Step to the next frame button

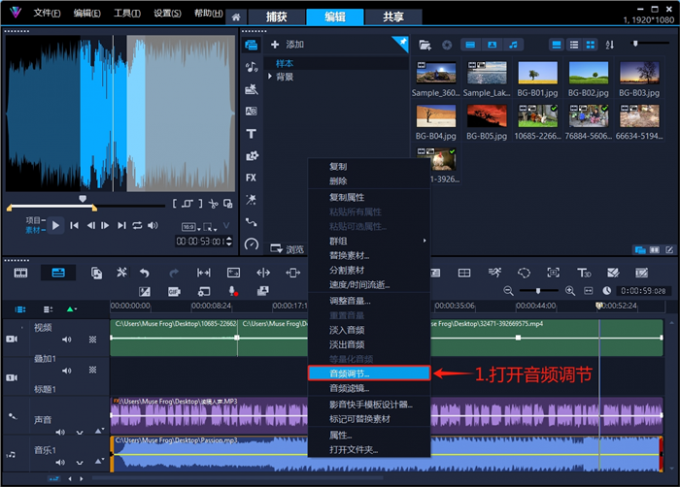point(105,226)
